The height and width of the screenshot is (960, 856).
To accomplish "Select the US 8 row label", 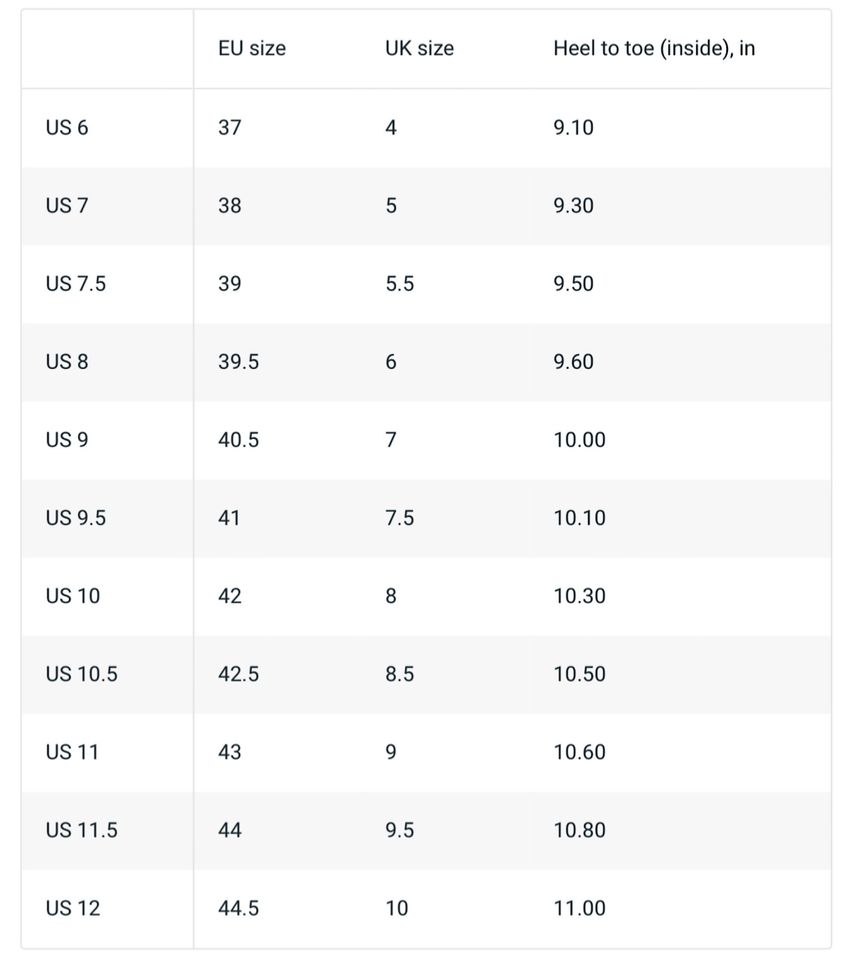I will [67, 362].
